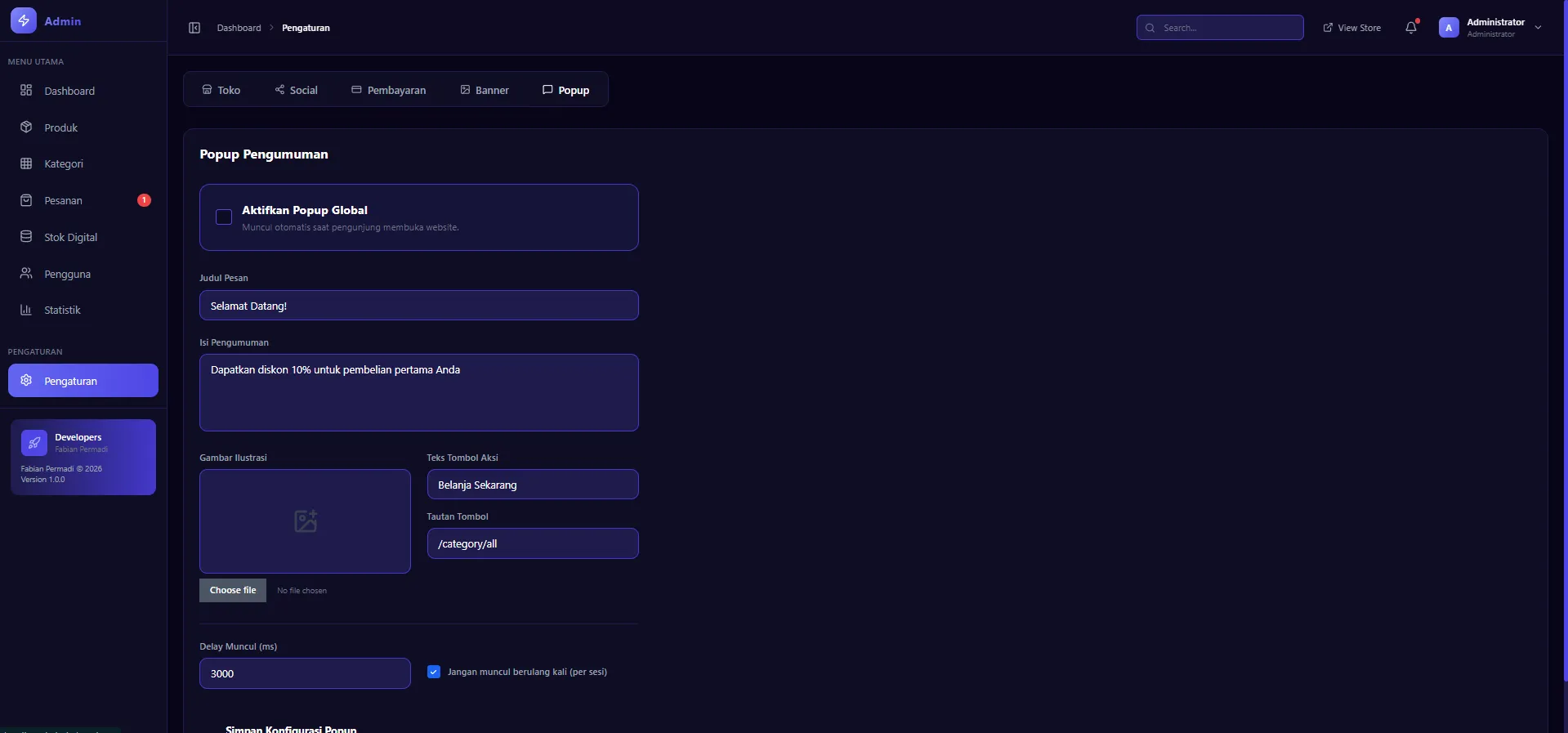Switch to the Pembayaran tab
1568x733 pixels.
tap(389, 91)
